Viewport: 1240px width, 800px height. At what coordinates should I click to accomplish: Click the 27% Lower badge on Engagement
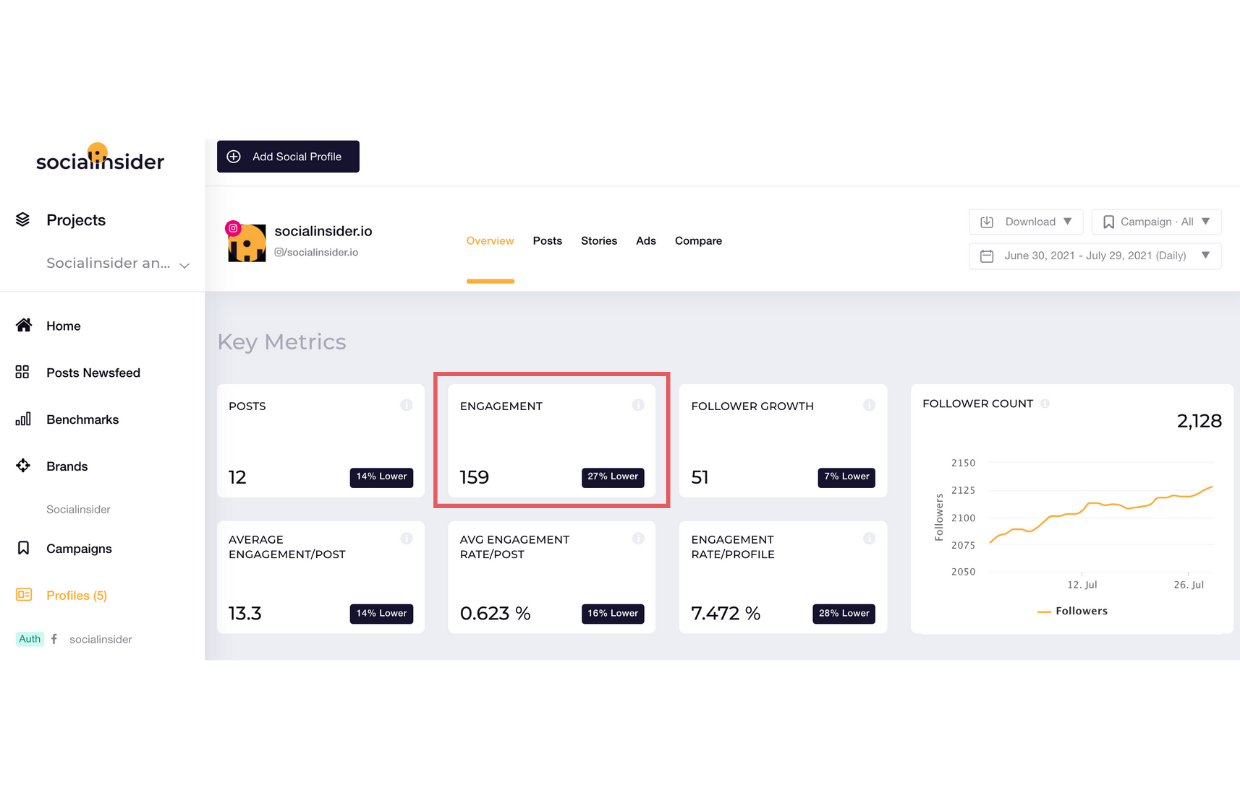click(613, 477)
